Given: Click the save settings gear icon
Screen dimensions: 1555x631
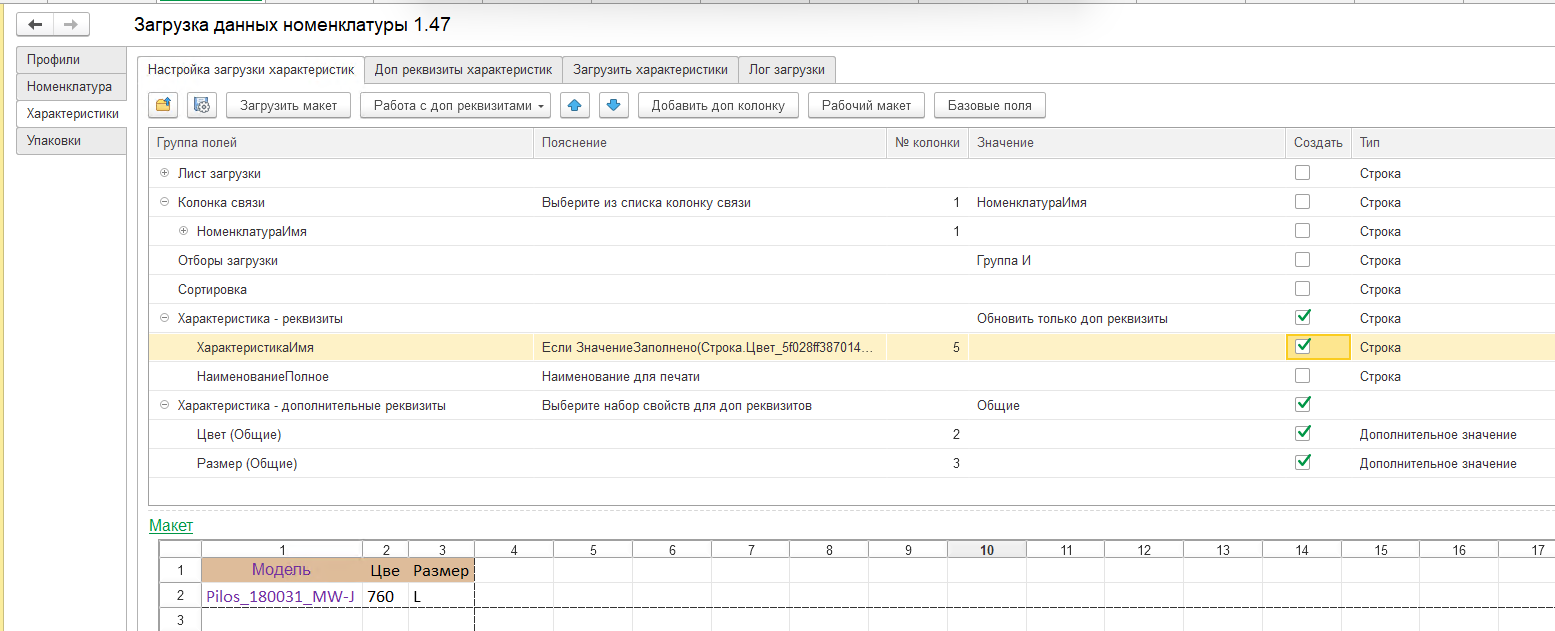Looking at the screenshot, I should [201, 105].
